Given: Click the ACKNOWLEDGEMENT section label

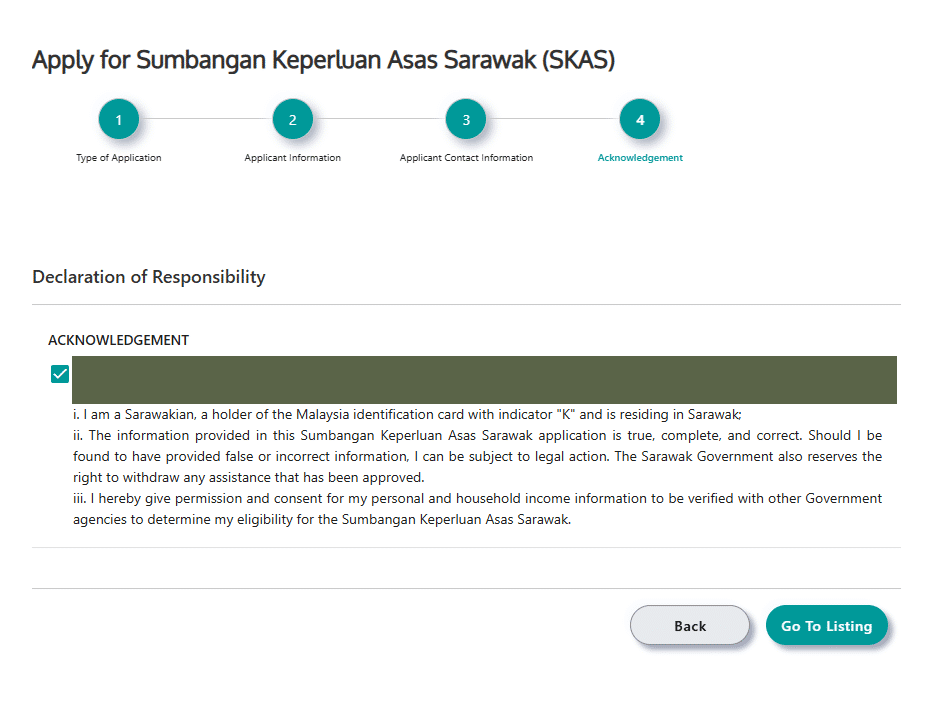Looking at the screenshot, I should 118,340.
